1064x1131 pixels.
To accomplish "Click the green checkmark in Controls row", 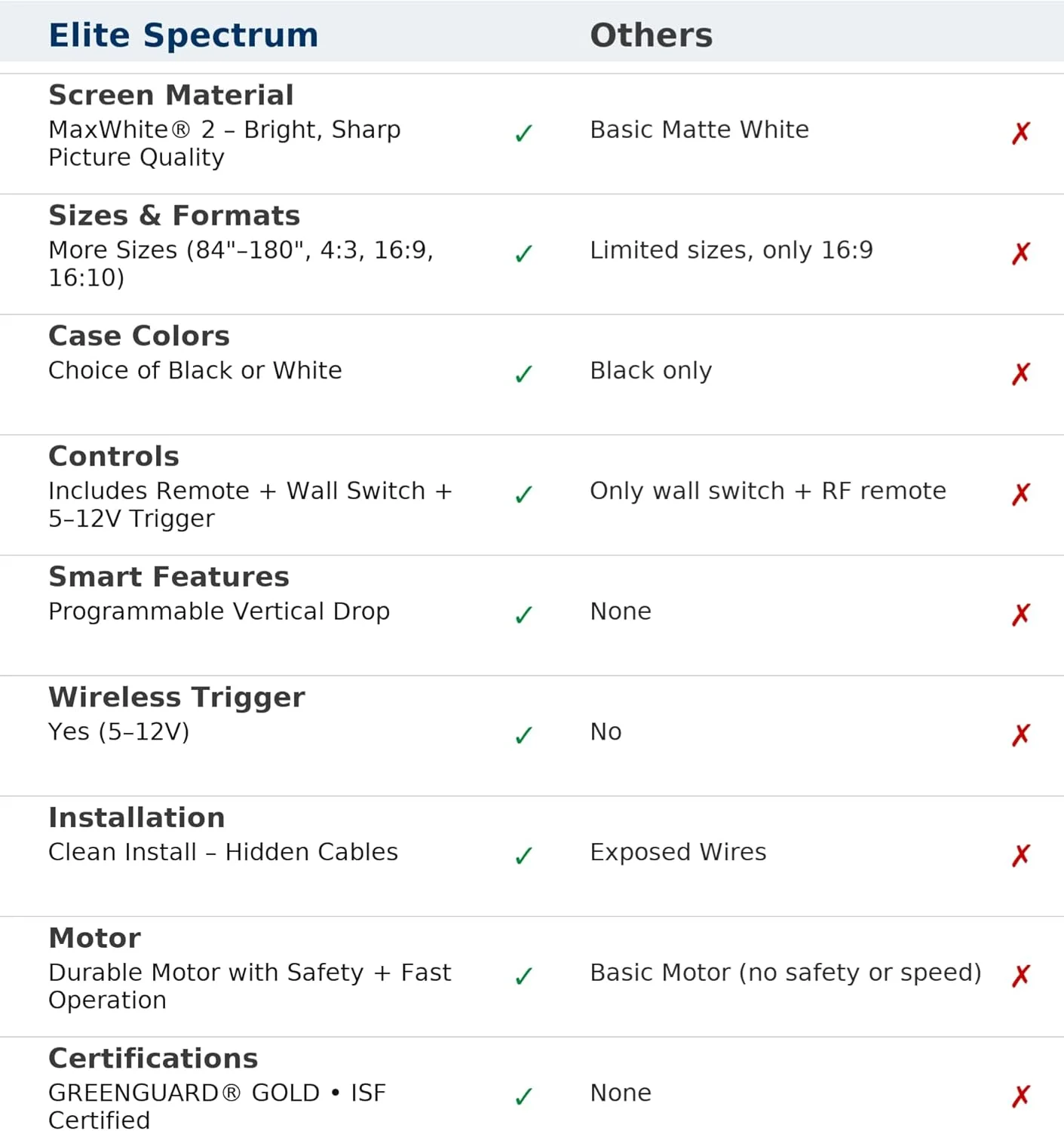I will pyautogui.click(x=523, y=495).
